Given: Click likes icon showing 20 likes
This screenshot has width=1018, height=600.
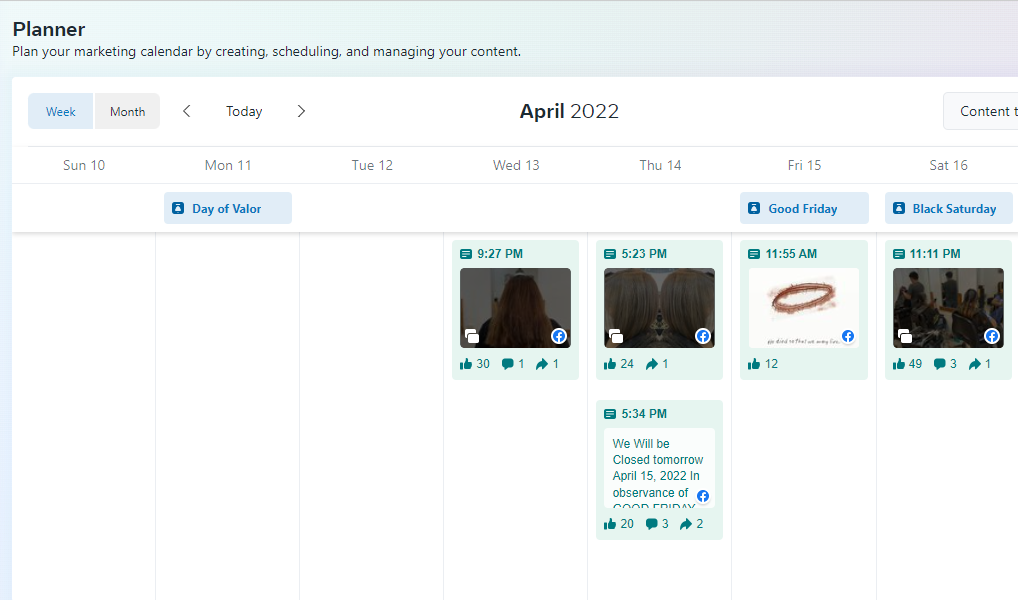Looking at the screenshot, I should [610, 523].
